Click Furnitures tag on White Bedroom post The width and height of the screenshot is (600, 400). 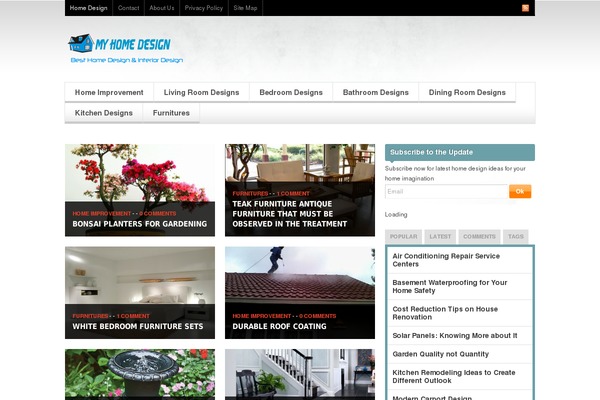90,316
